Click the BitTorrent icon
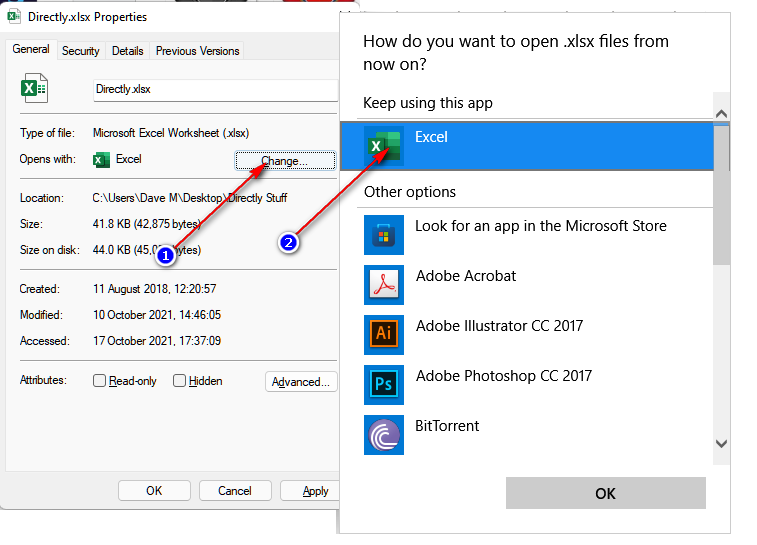This screenshot has width=757, height=545. point(384,435)
